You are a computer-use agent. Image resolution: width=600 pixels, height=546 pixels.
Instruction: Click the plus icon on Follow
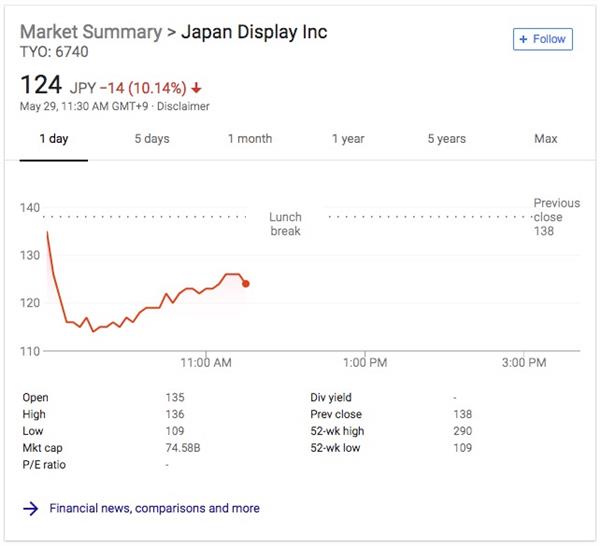click(523, 40)
